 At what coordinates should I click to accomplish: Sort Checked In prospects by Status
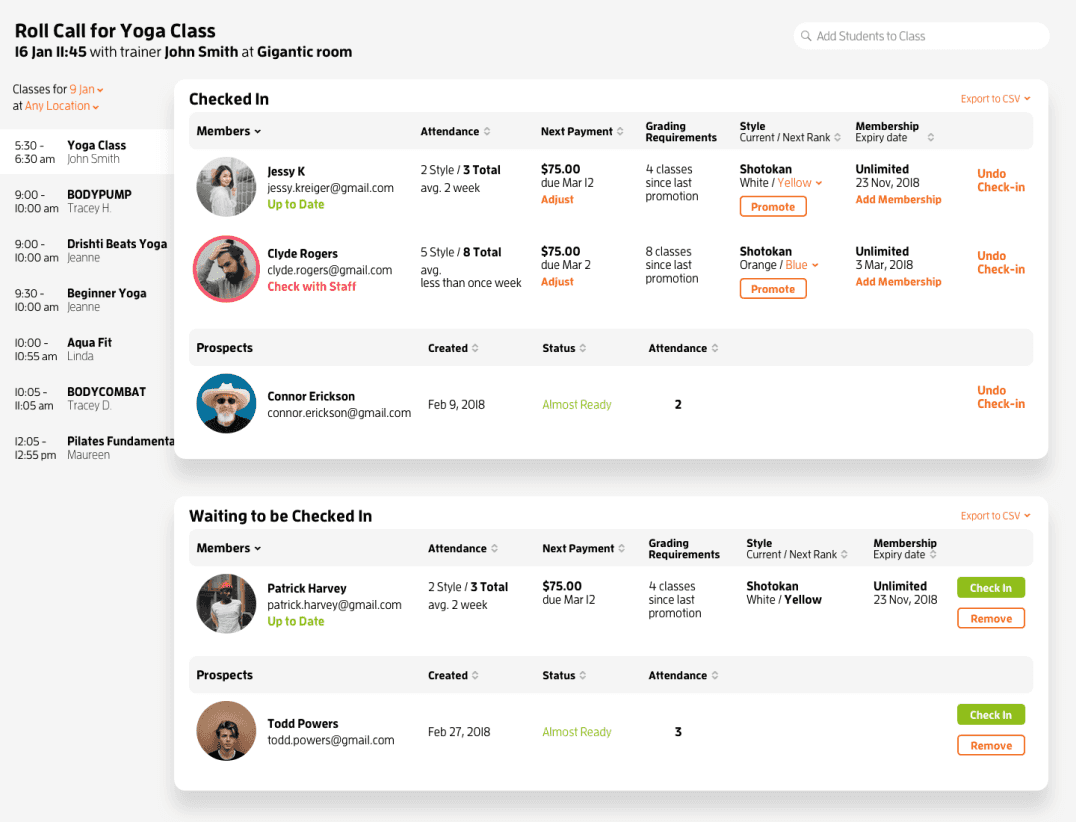click(x=583, y=348)
